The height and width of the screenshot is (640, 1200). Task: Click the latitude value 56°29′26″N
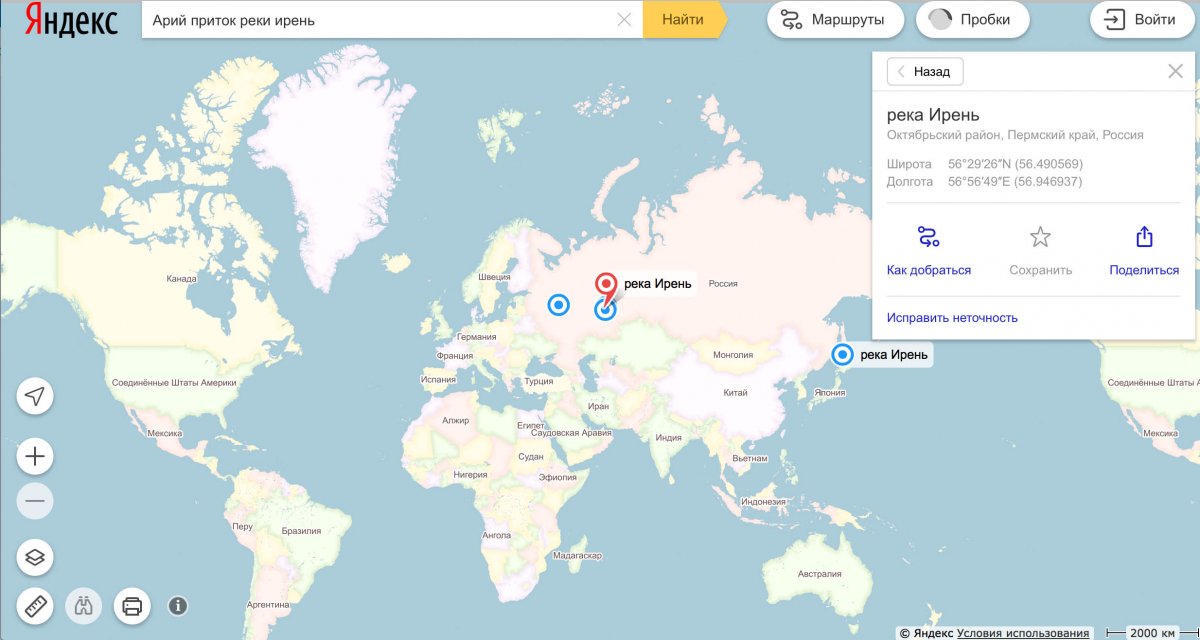tap(1016, 164)
